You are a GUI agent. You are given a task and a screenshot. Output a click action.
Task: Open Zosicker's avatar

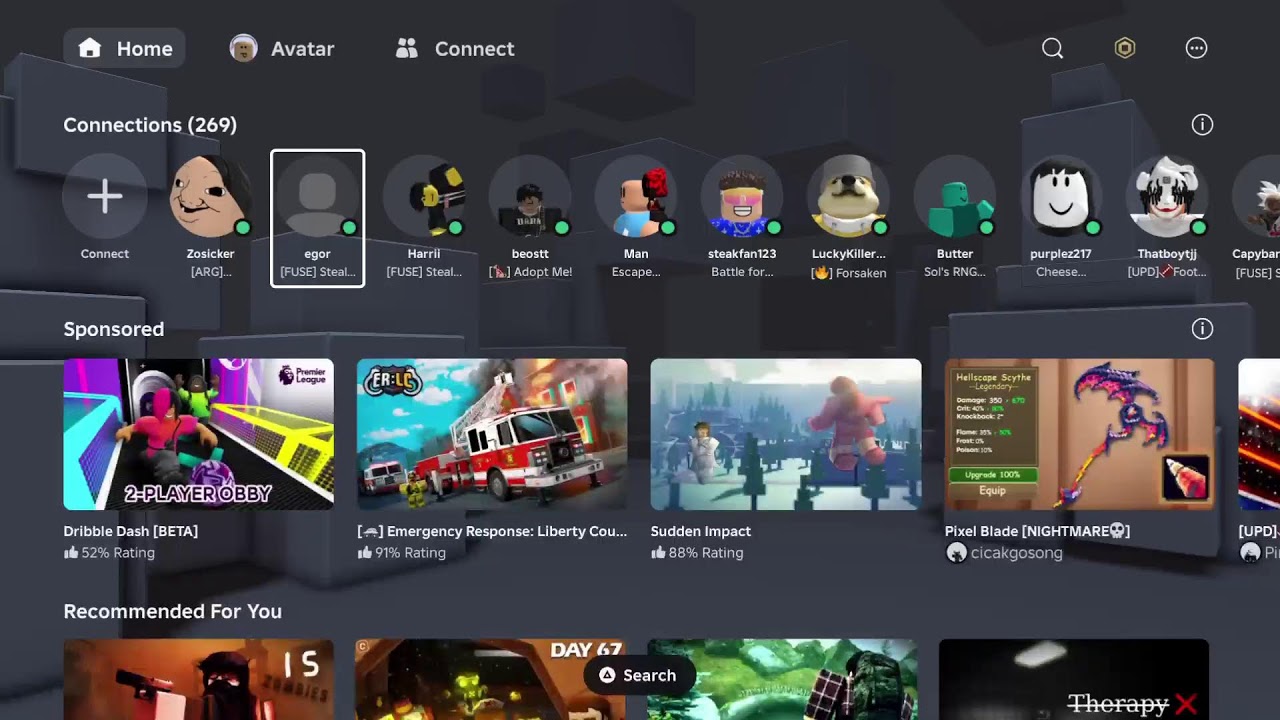coord(210,196)
